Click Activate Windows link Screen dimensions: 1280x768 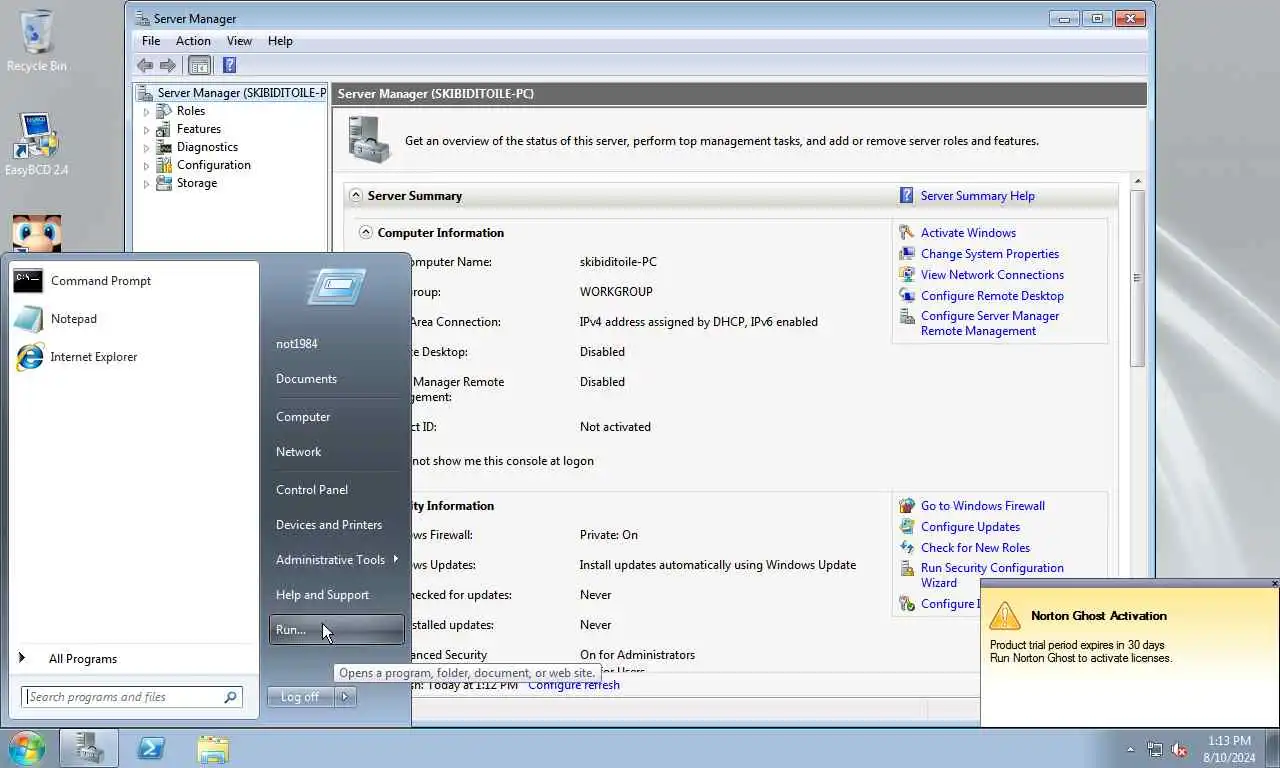(x=968, y=233)
